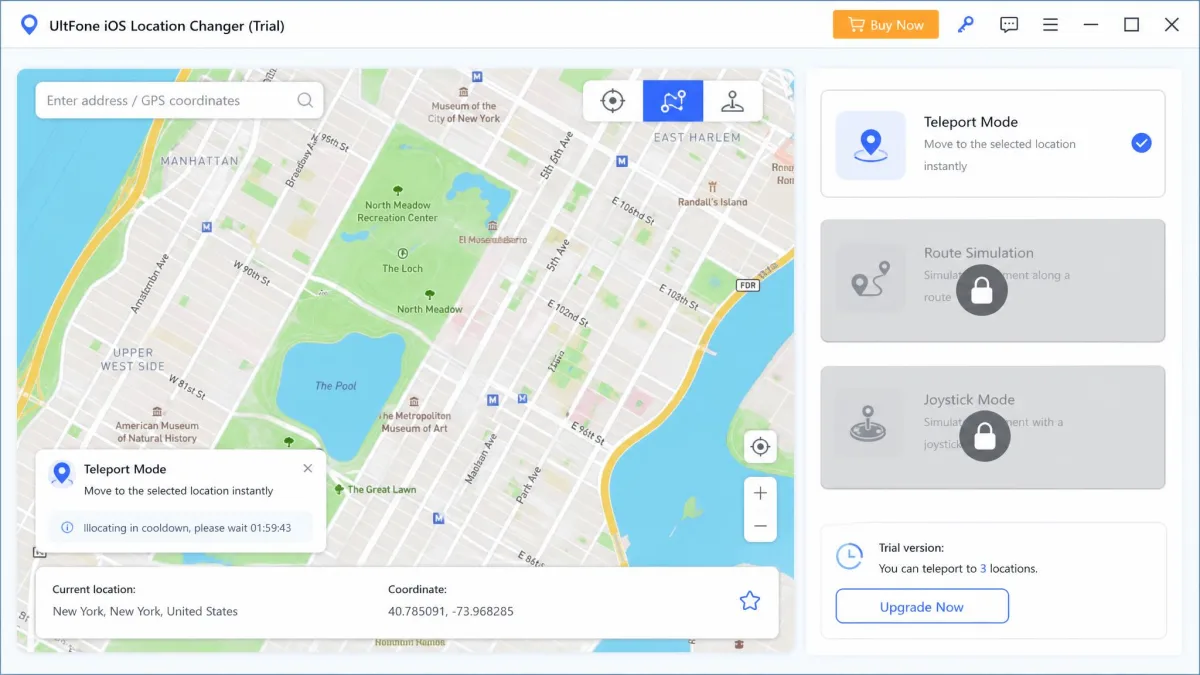Image resolution: width=1200 pixels, height=675 pixels.
Task: Click the '3' locations count link
Action: 983,568
